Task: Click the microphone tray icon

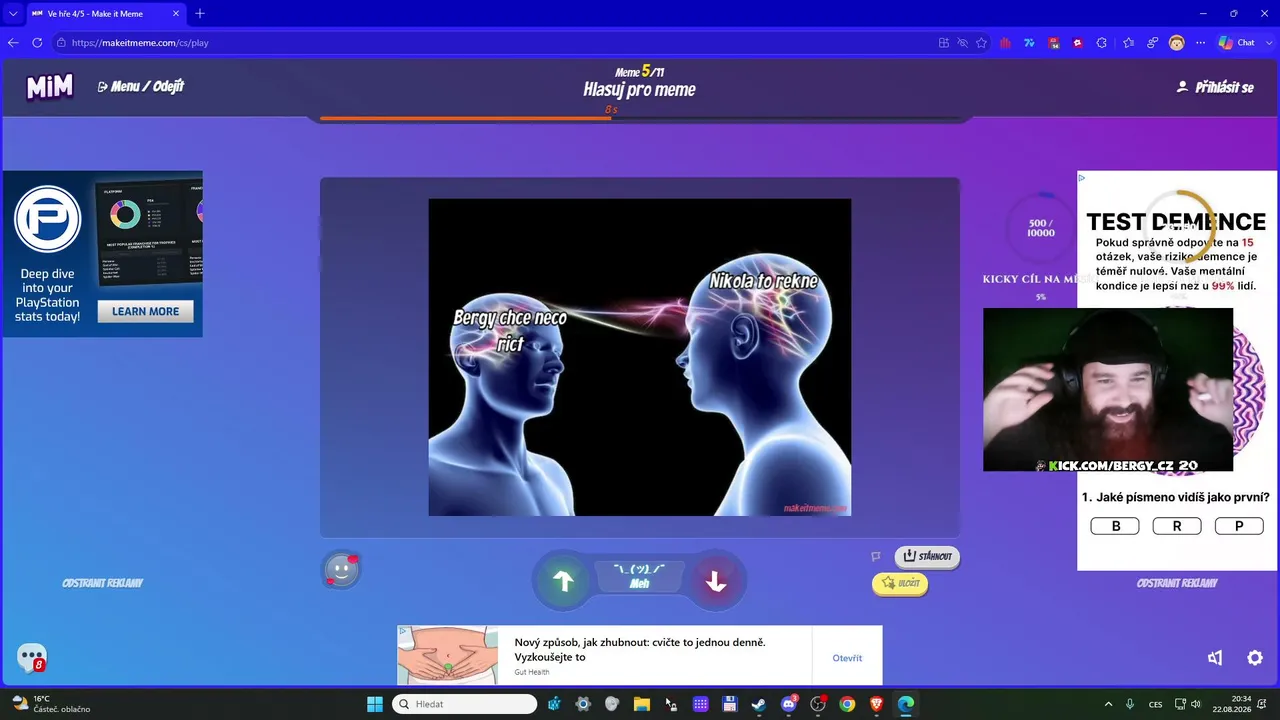Action: 1130,704
